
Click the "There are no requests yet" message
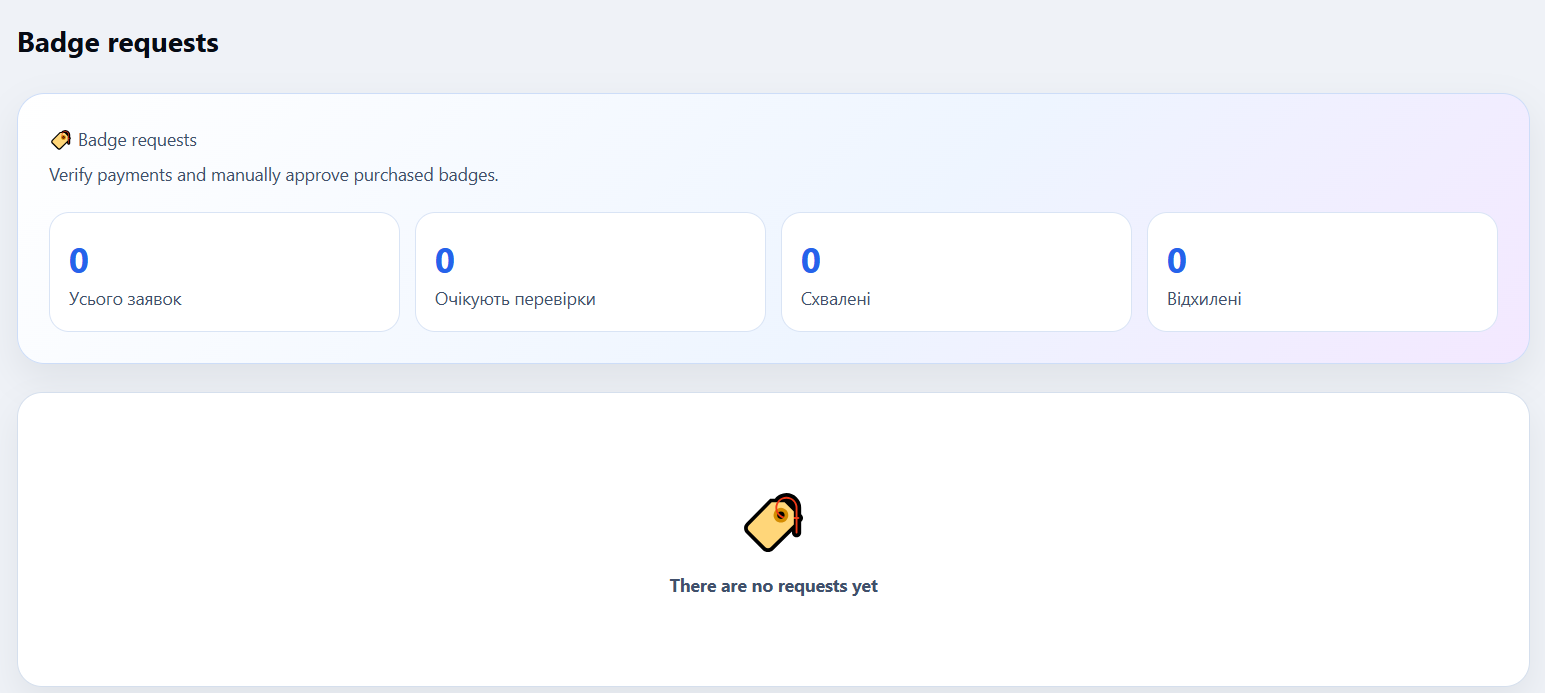click(773, 586)
